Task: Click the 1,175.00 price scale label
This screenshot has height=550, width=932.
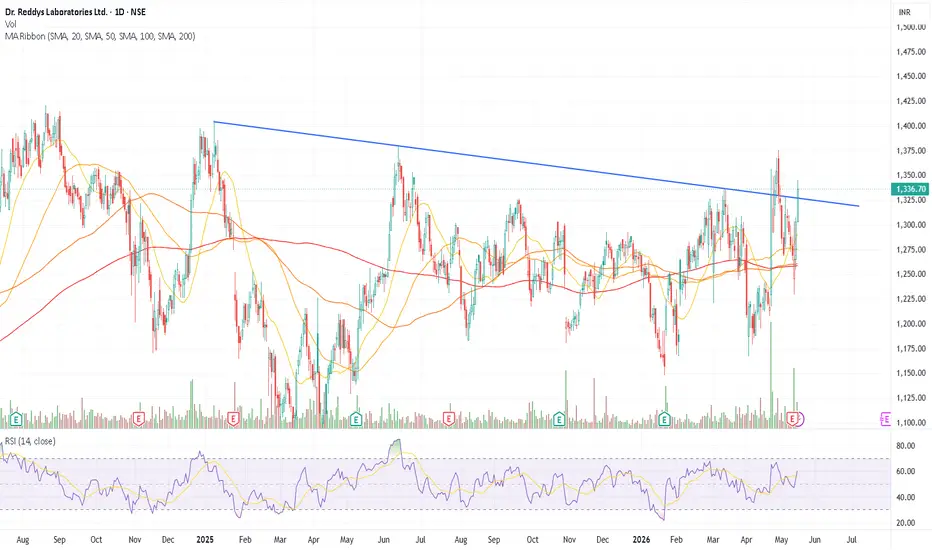Action: (x=911, y=348)
